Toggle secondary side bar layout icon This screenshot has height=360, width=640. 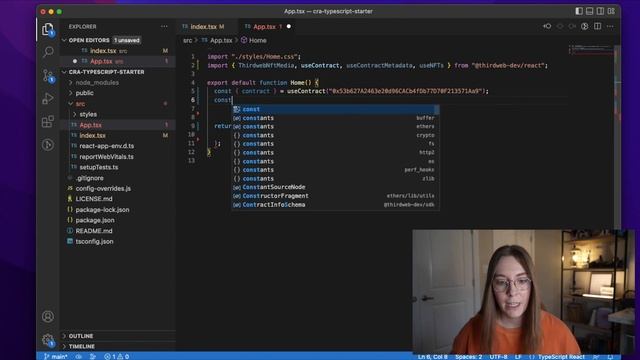[x=600, y=11]
